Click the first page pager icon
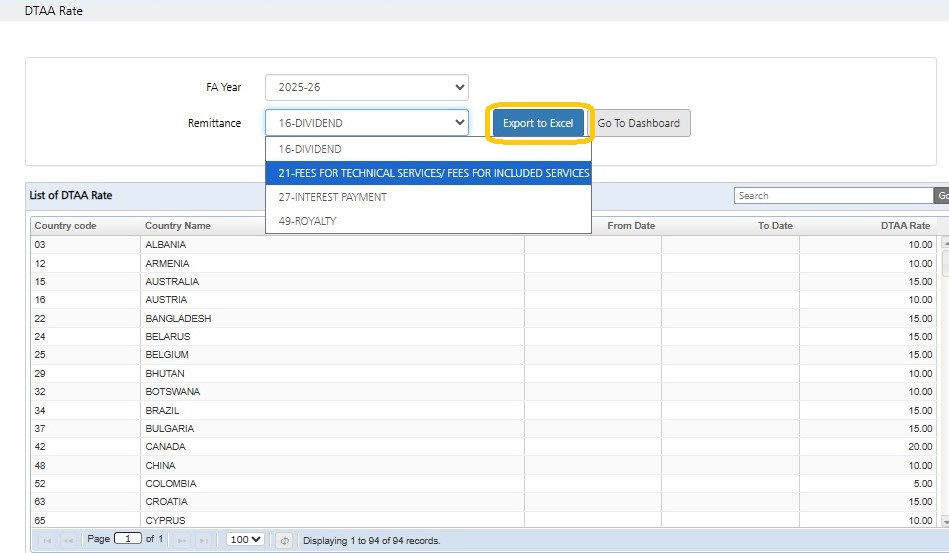 tap(46, 540)
